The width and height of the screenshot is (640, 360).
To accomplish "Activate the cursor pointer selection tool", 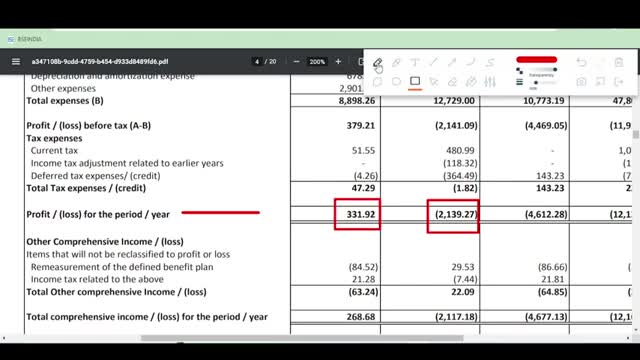I will 433,82.
